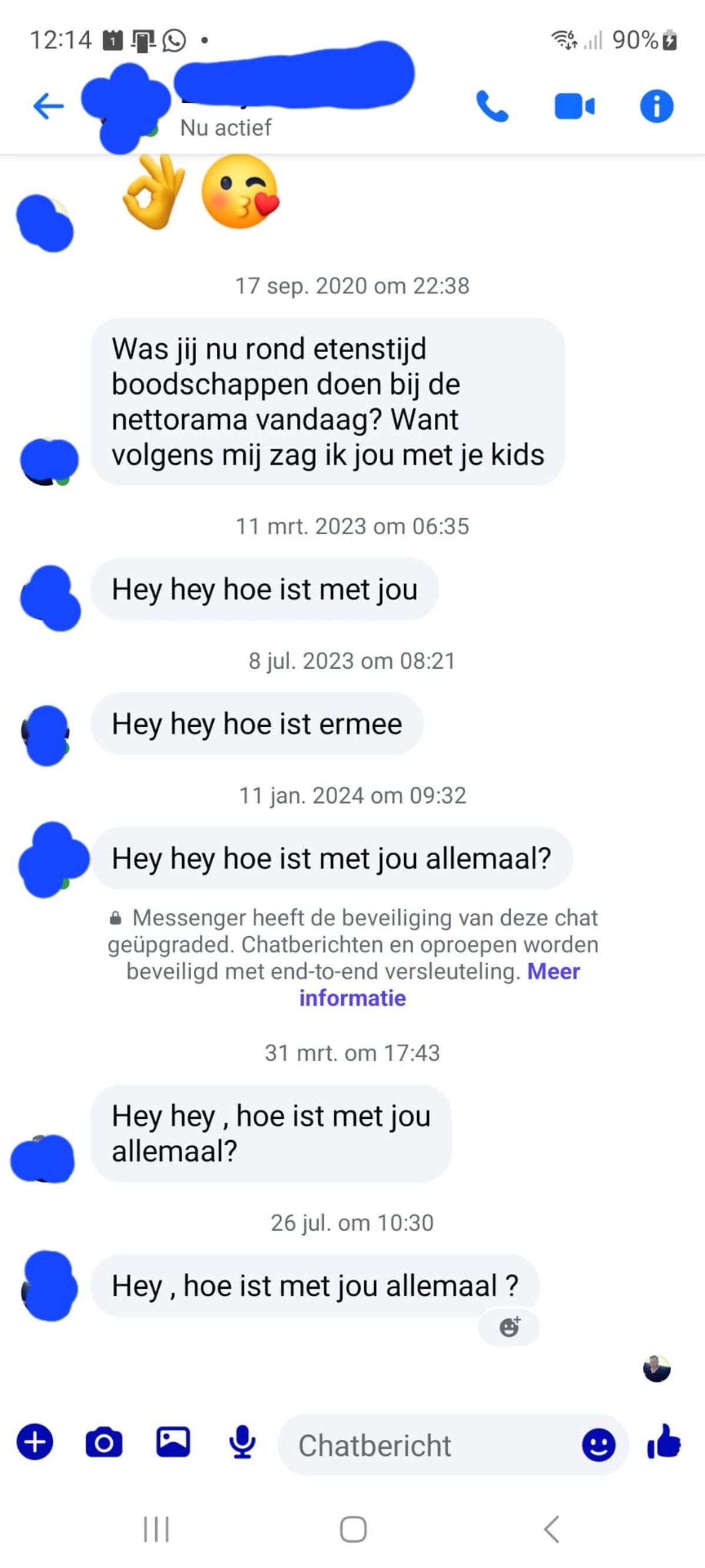Send a thumbs-up like

664,1442
